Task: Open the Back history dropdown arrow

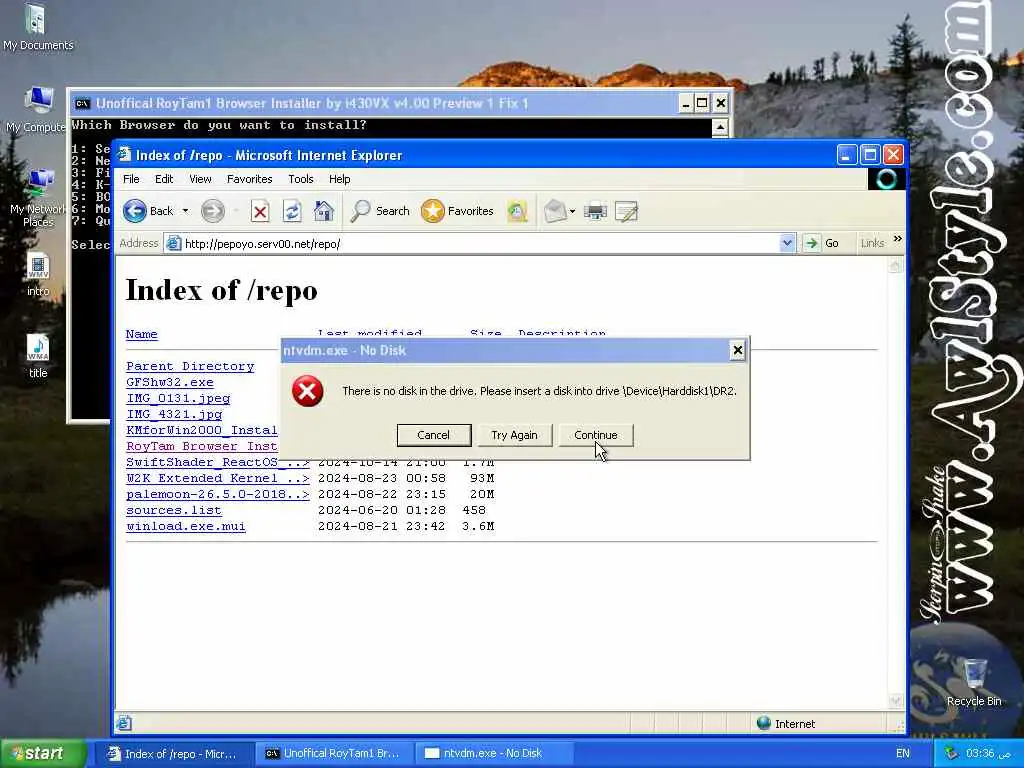Action: [x=185, y=211]
